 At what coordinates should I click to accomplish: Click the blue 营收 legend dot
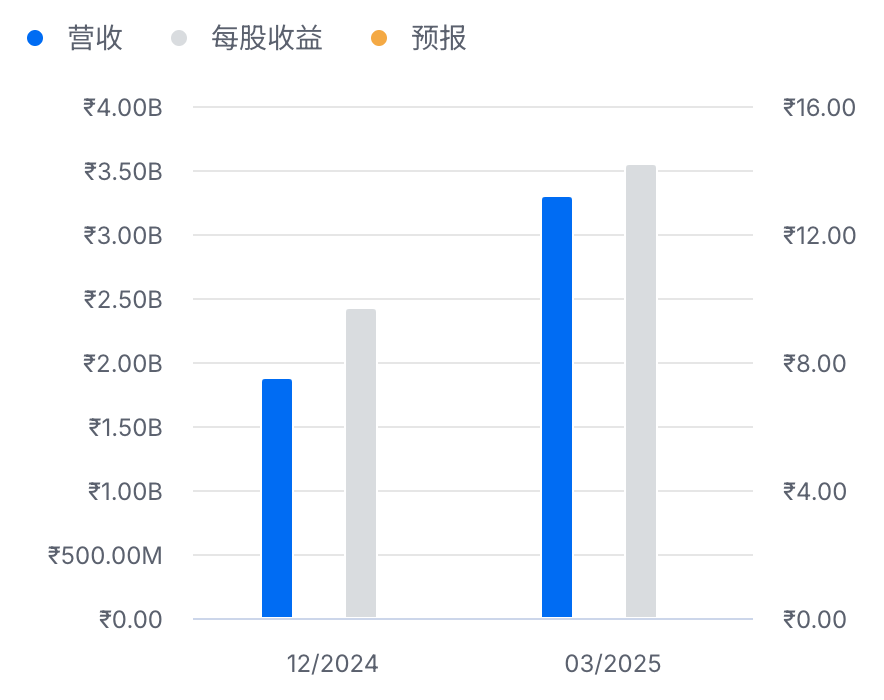tap(37, 39)
